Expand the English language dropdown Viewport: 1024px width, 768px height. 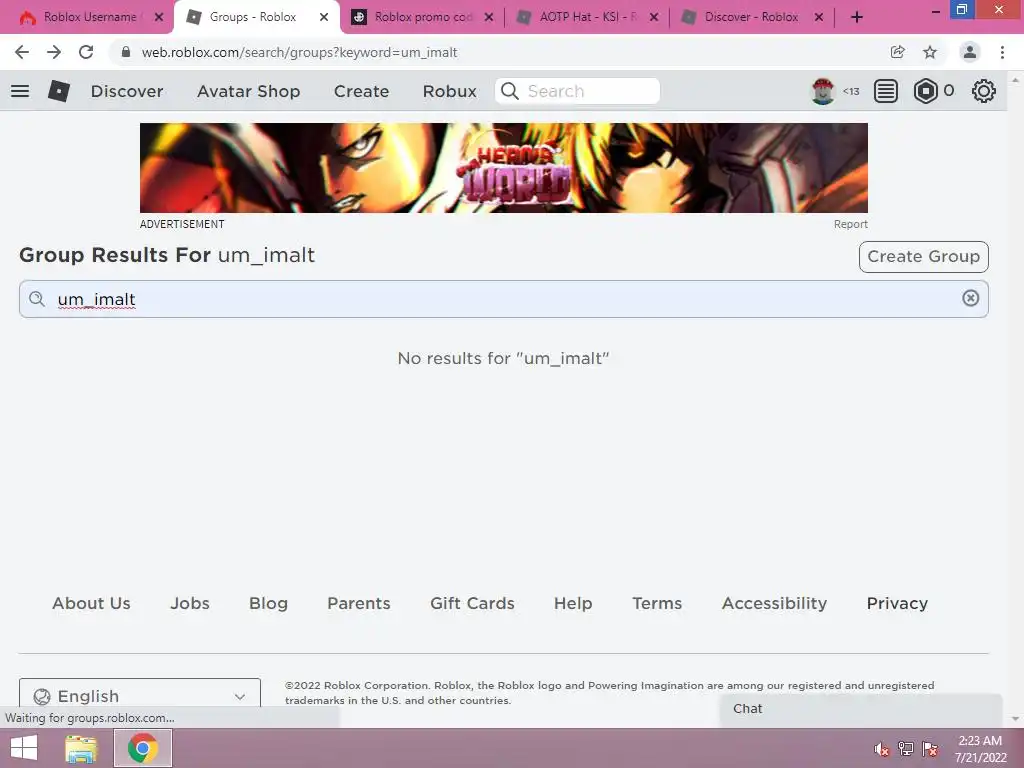coord(140,696)
